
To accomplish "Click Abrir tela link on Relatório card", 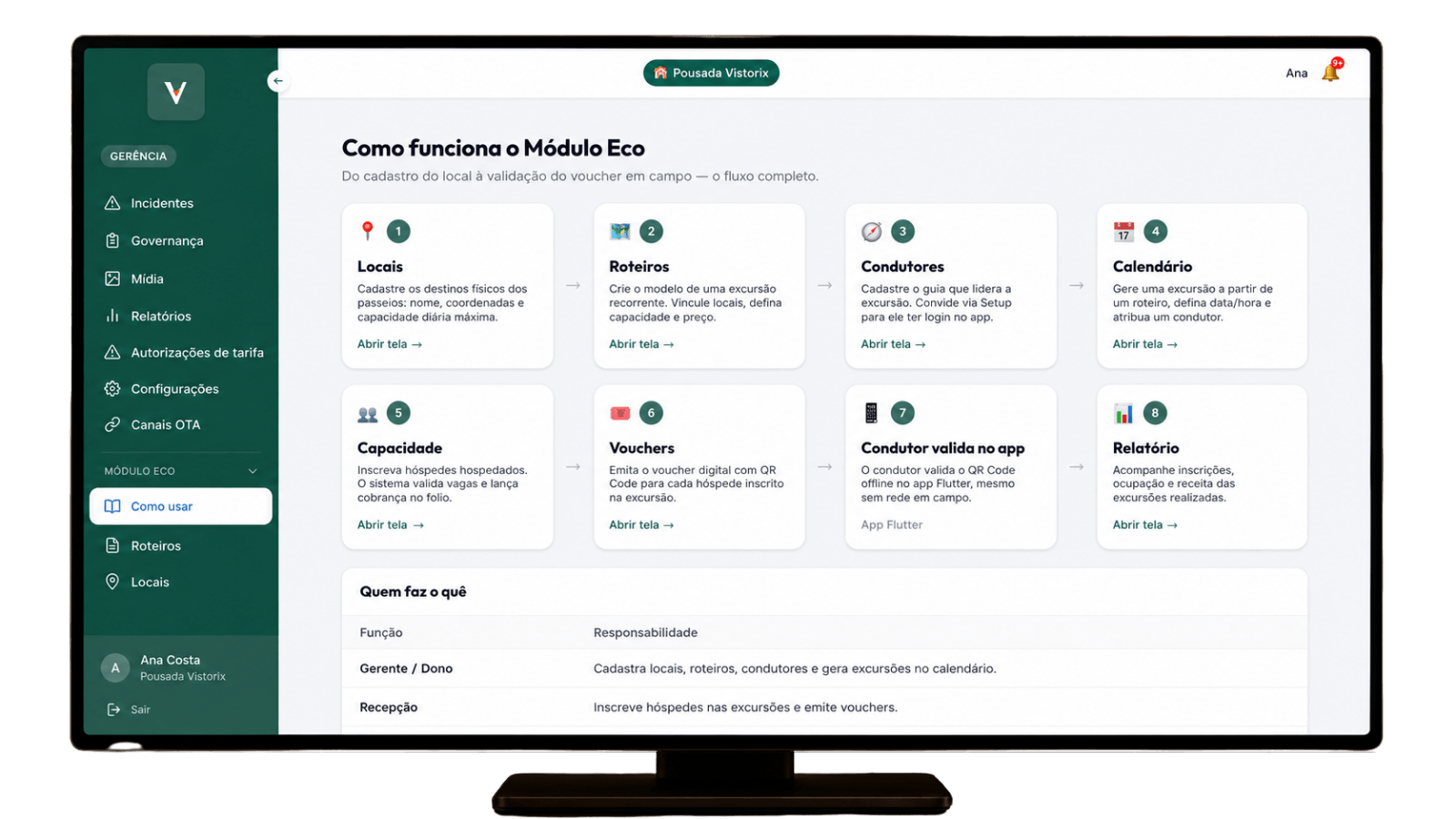I will 1145,525.
